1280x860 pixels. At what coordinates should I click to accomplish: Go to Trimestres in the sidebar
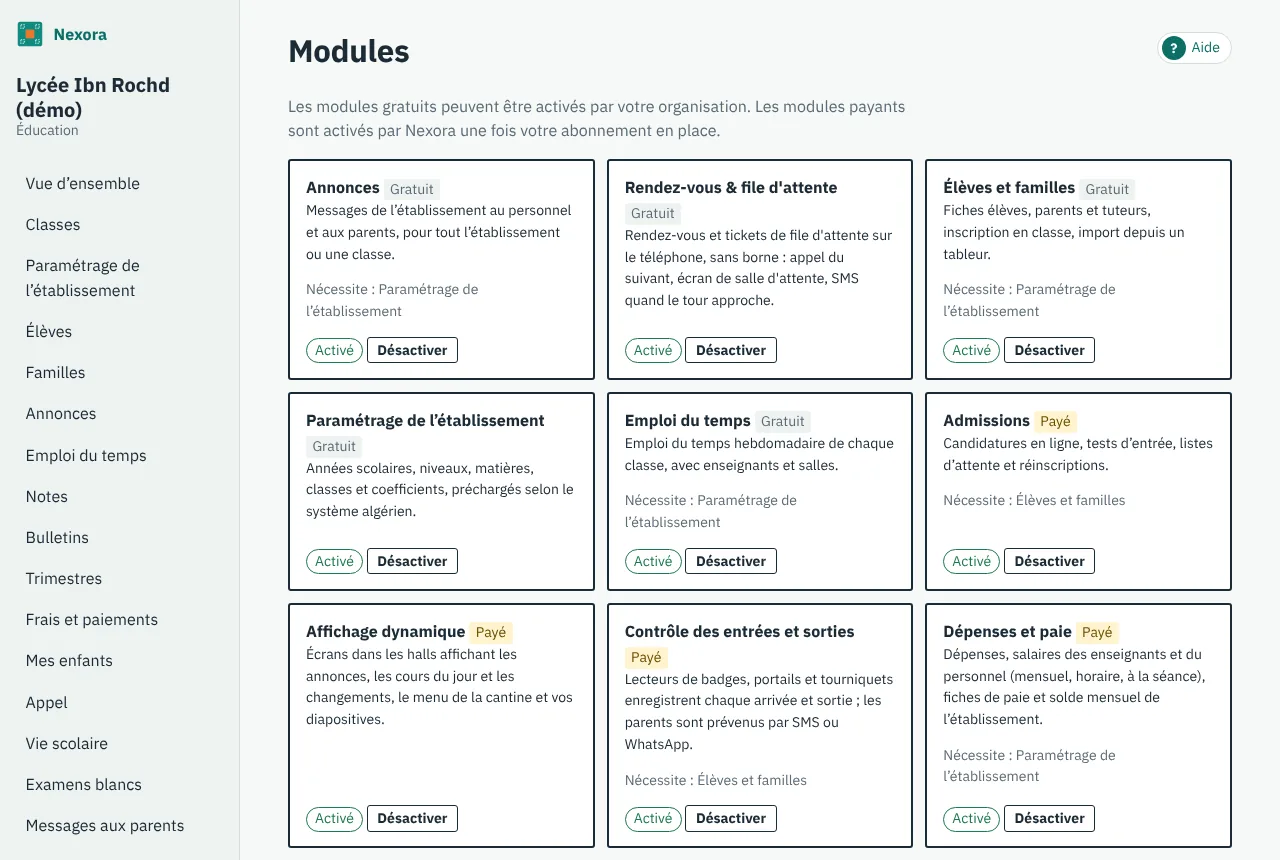(64, 578)
